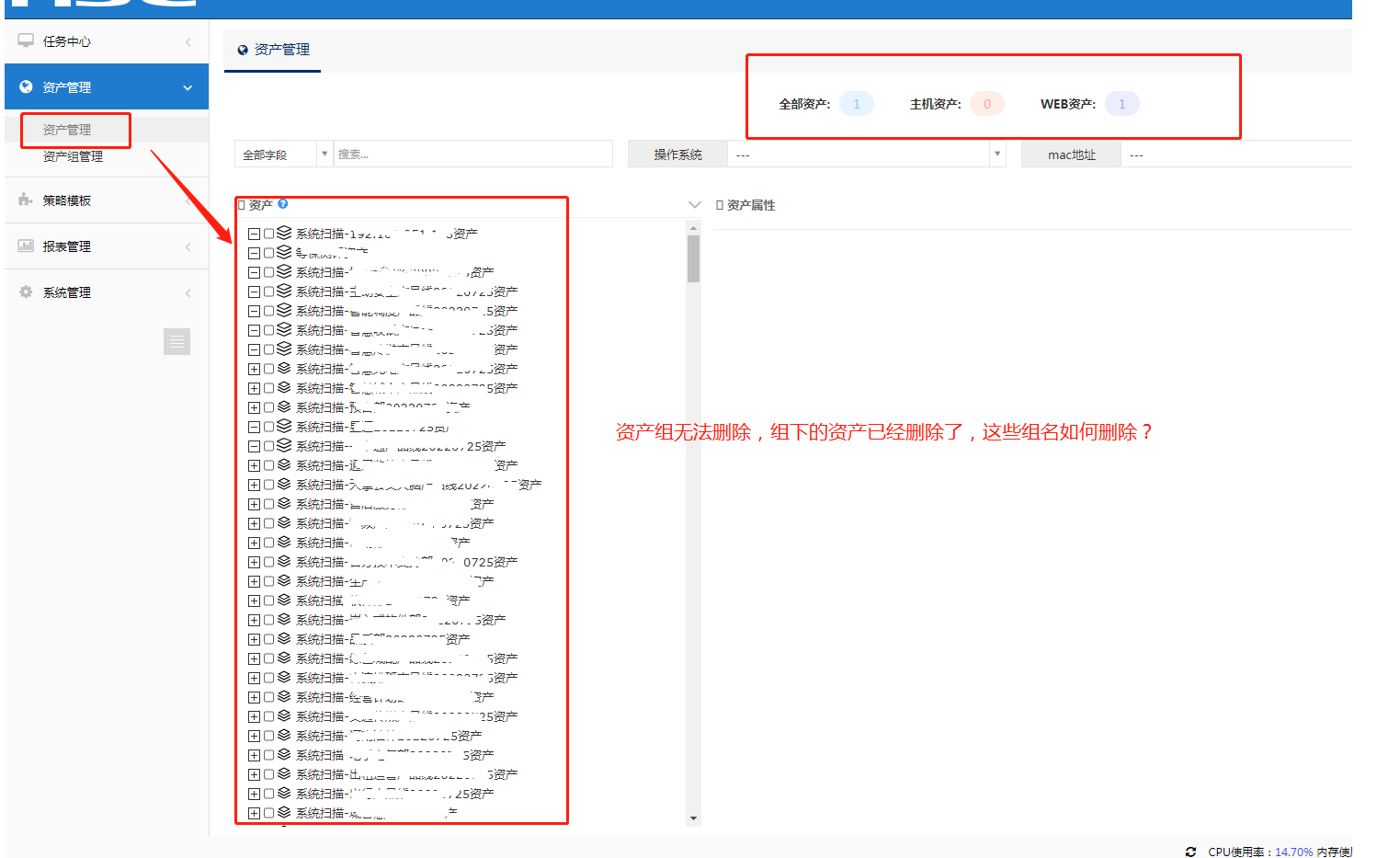This screenshot has width=1400, height=858.
Task: Click the chevron on the 任务中心 menu row
Action: (x=188, y=41)
